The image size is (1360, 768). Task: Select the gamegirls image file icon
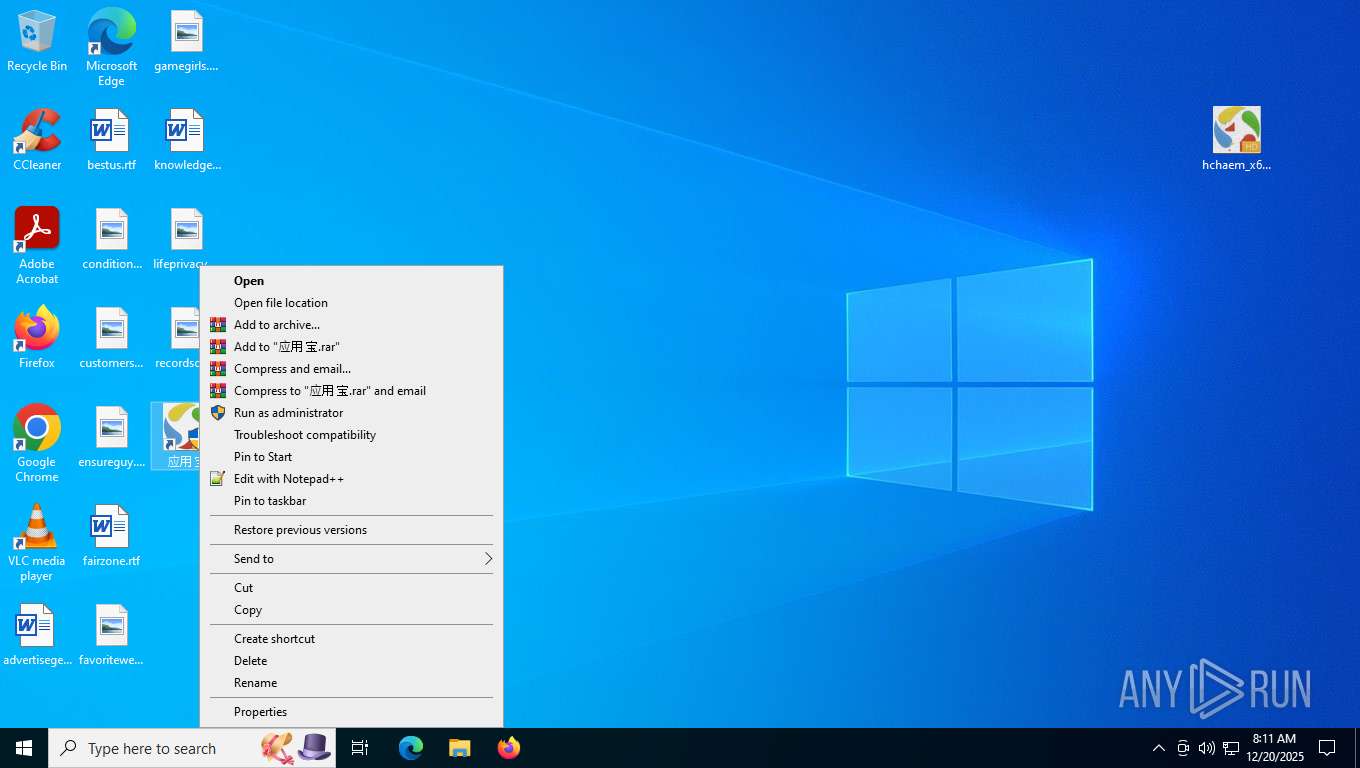(186, 42)
